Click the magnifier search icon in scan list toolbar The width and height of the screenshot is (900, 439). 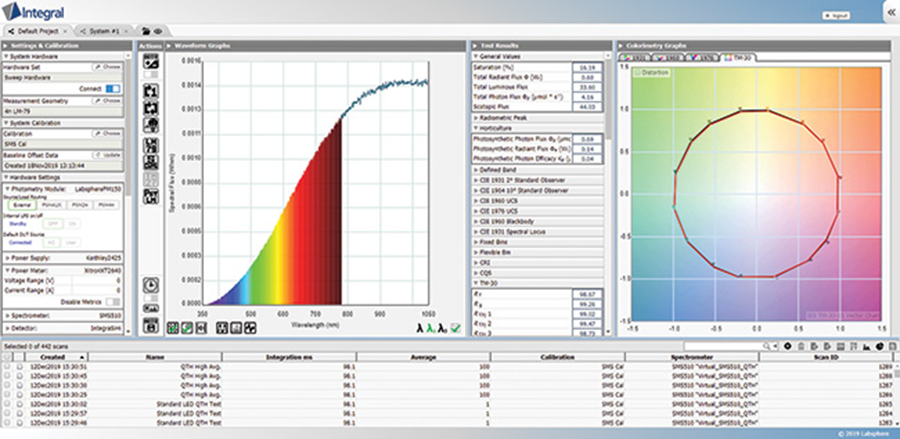point(767,347)
